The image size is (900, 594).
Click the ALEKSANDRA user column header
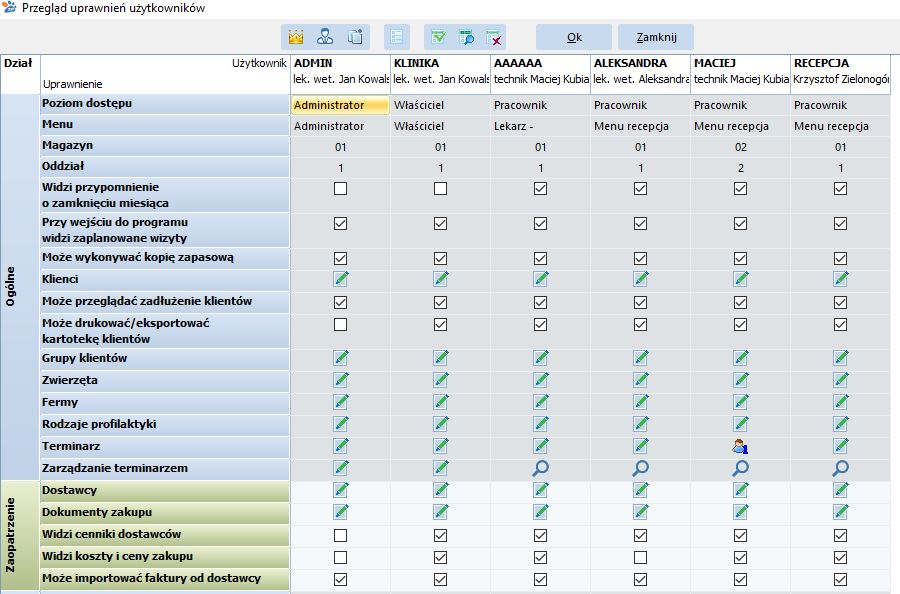[641, 74]
